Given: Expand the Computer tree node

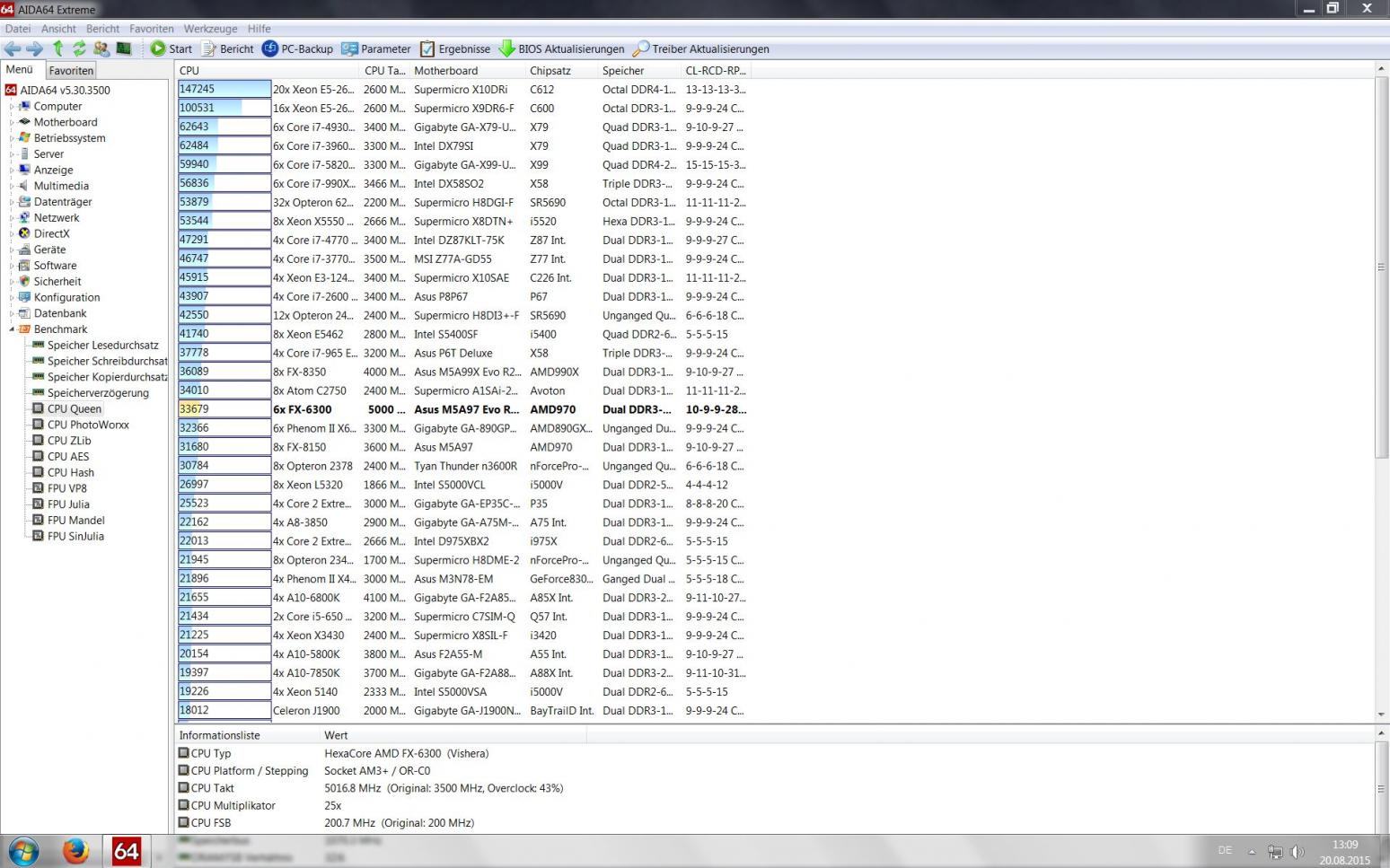Looking at the screenshot, I should pyautogui.click(x=12, y=106).
